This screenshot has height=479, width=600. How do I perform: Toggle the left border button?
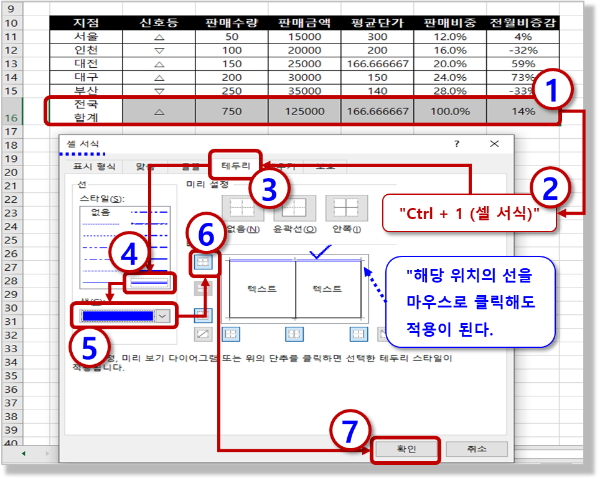[231, 334]
